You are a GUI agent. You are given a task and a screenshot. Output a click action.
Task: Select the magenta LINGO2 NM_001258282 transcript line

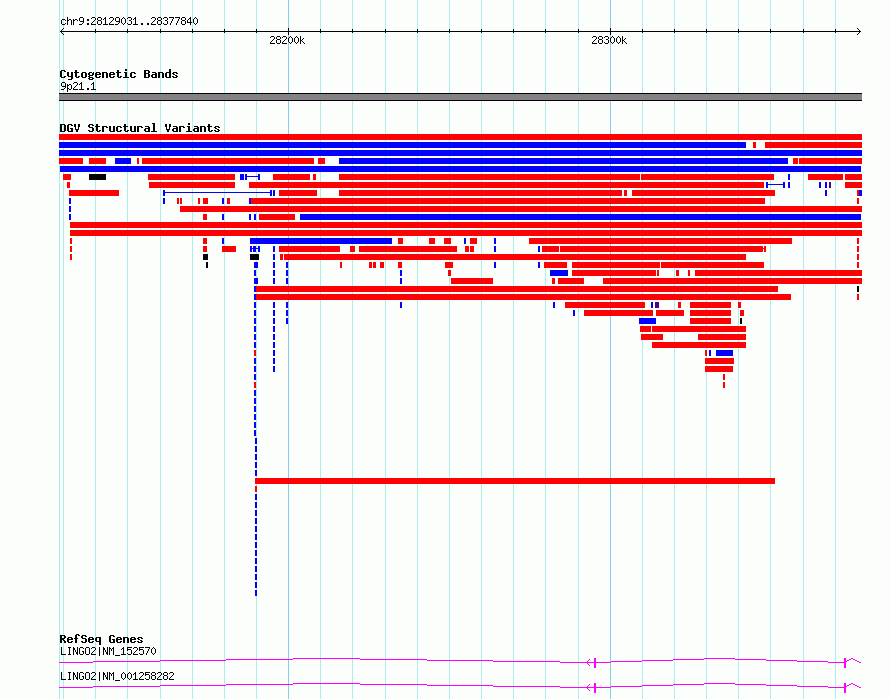pyautogui.click(x=460, y=687)
